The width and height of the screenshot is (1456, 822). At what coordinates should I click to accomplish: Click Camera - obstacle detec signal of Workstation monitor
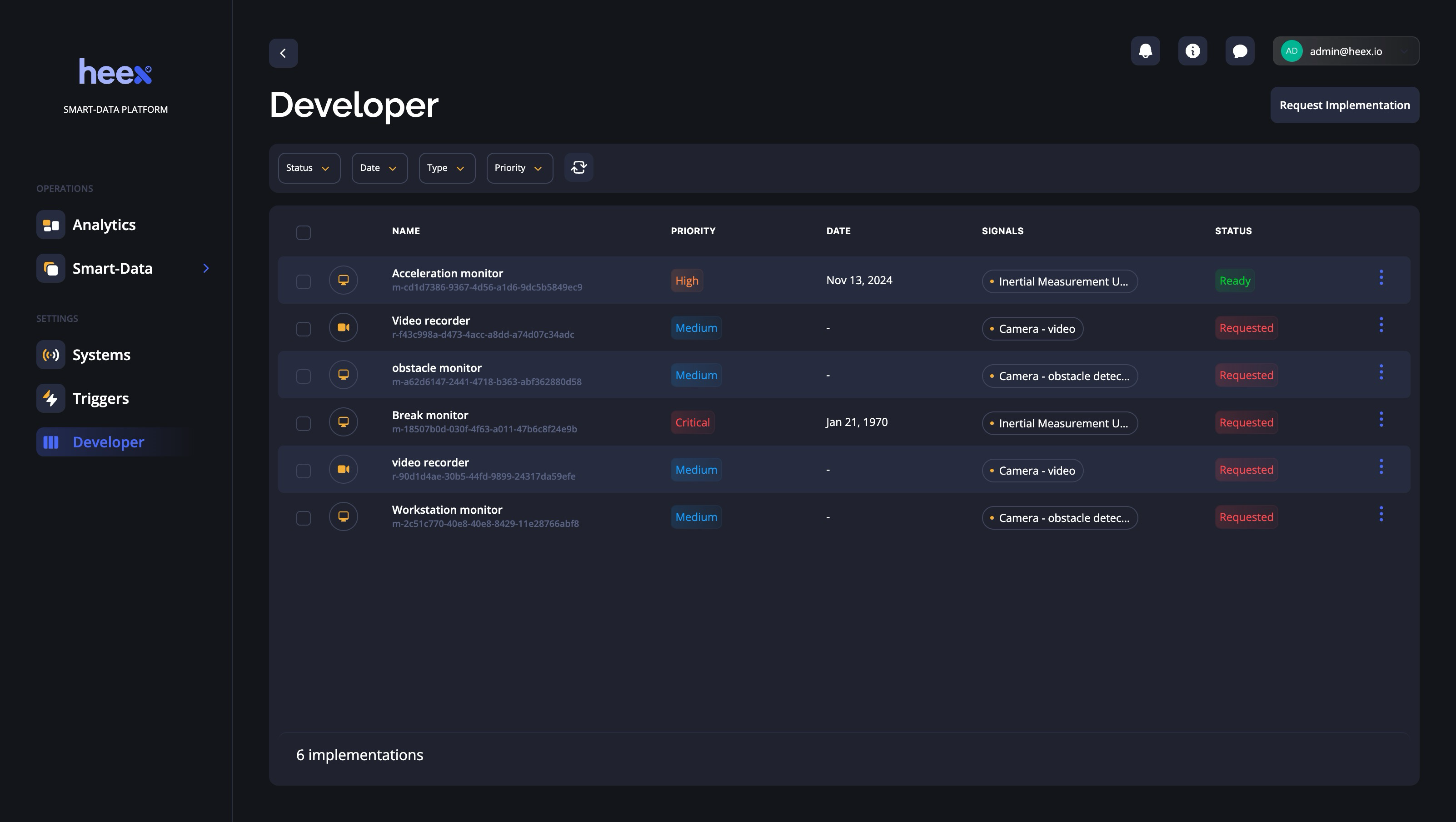coord(1060,518)
